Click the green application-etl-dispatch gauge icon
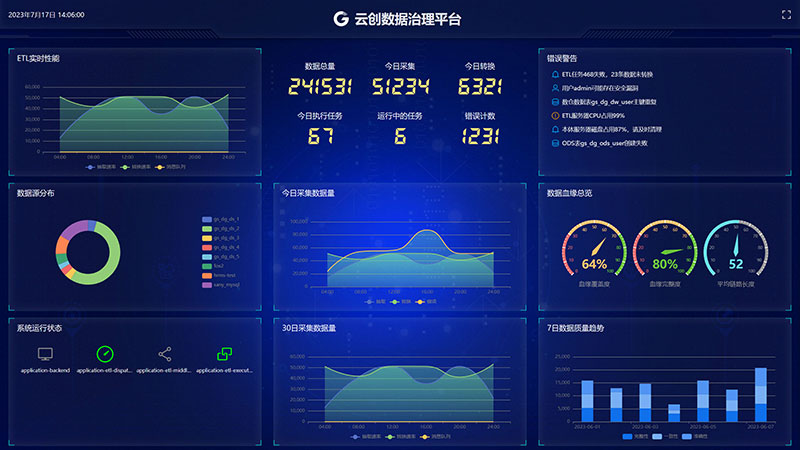 [105, 354]
